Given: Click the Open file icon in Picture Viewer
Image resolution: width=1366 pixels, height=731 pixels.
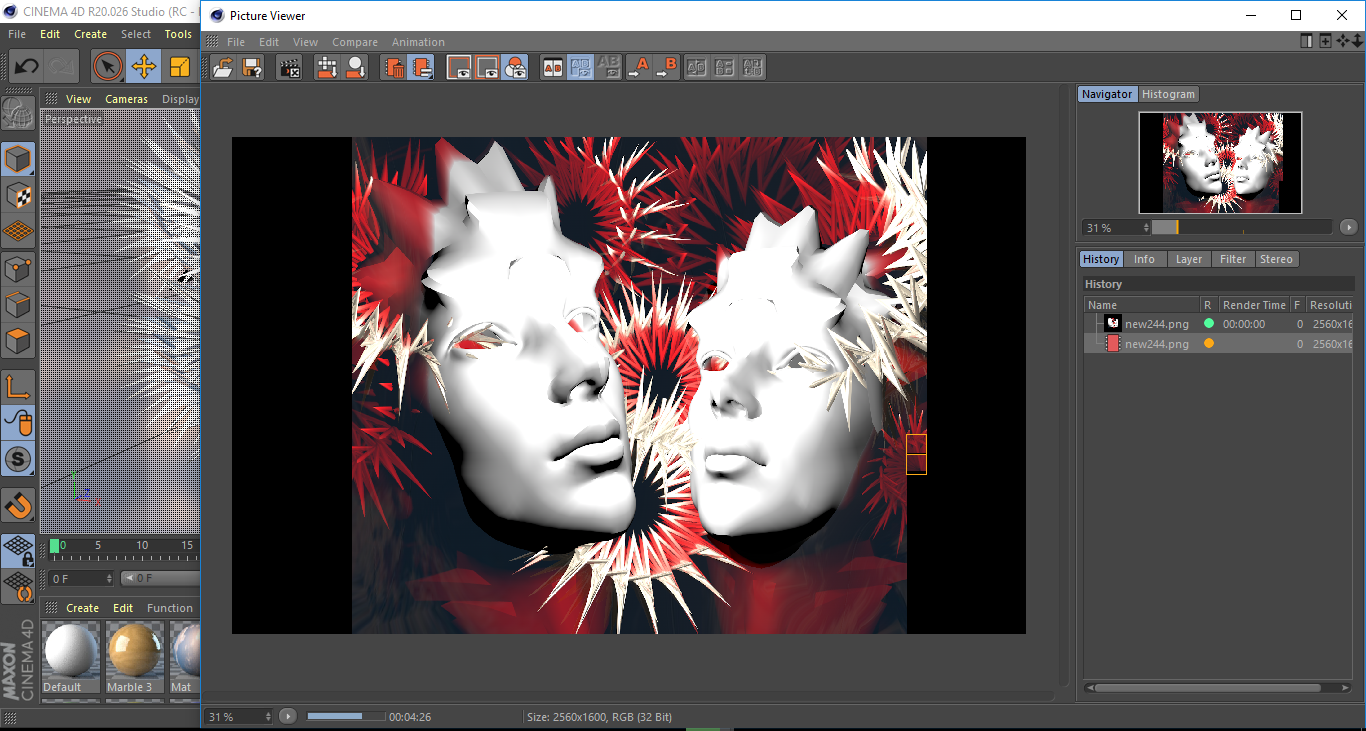Looking at the screenshot, I should (224, 68).
